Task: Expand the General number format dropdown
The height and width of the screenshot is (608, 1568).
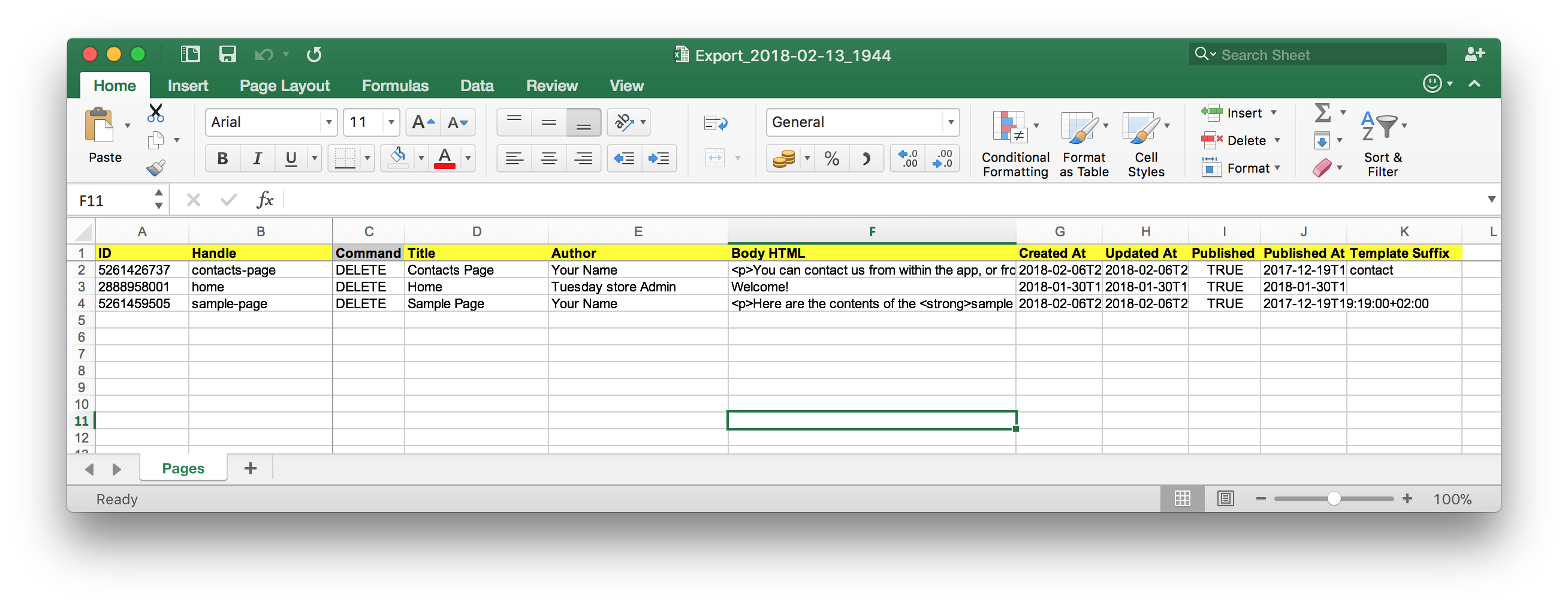Action: click(x=950, y=123)
